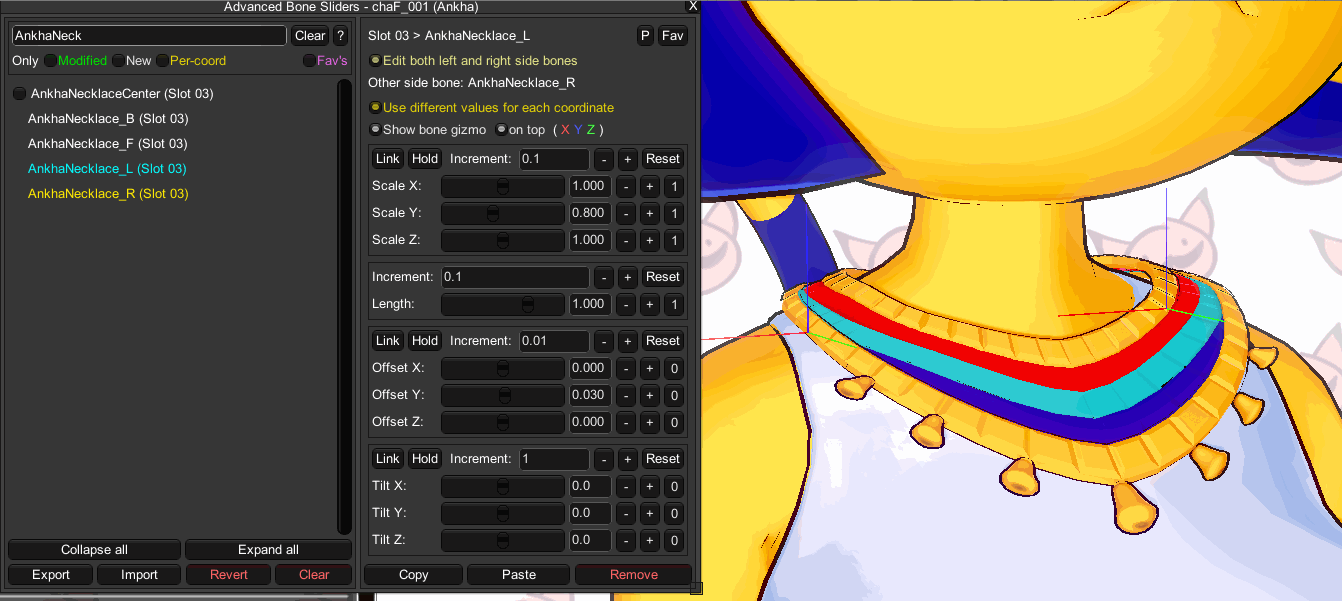Collapse all bone tree nodes
This screenshot has height=601, width=1342.
[94, 550]
